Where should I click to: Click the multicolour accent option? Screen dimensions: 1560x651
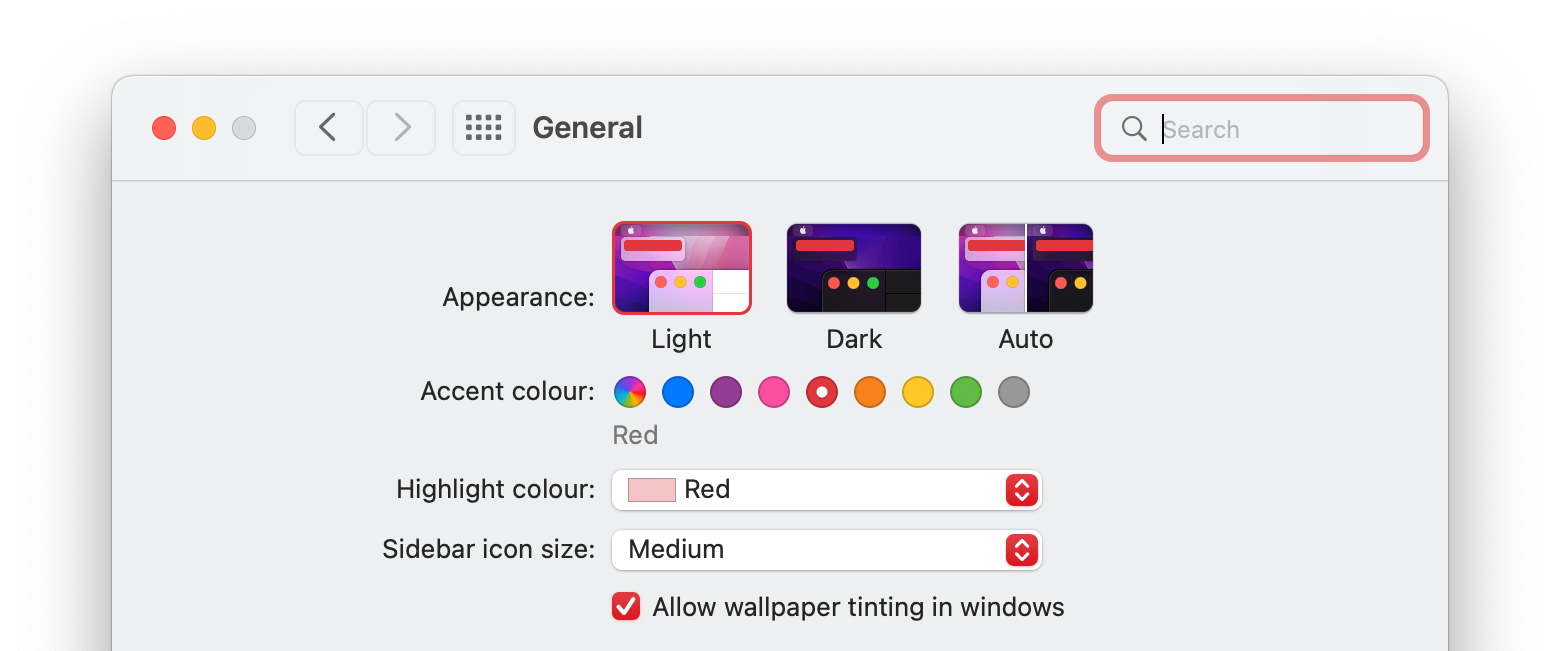pos(630,392)
